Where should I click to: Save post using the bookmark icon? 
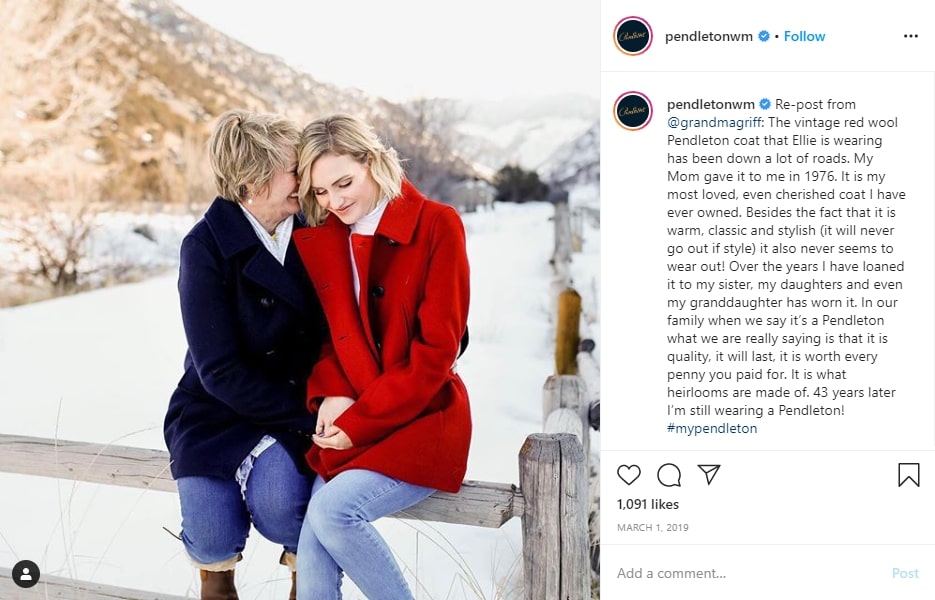point(909,475)
